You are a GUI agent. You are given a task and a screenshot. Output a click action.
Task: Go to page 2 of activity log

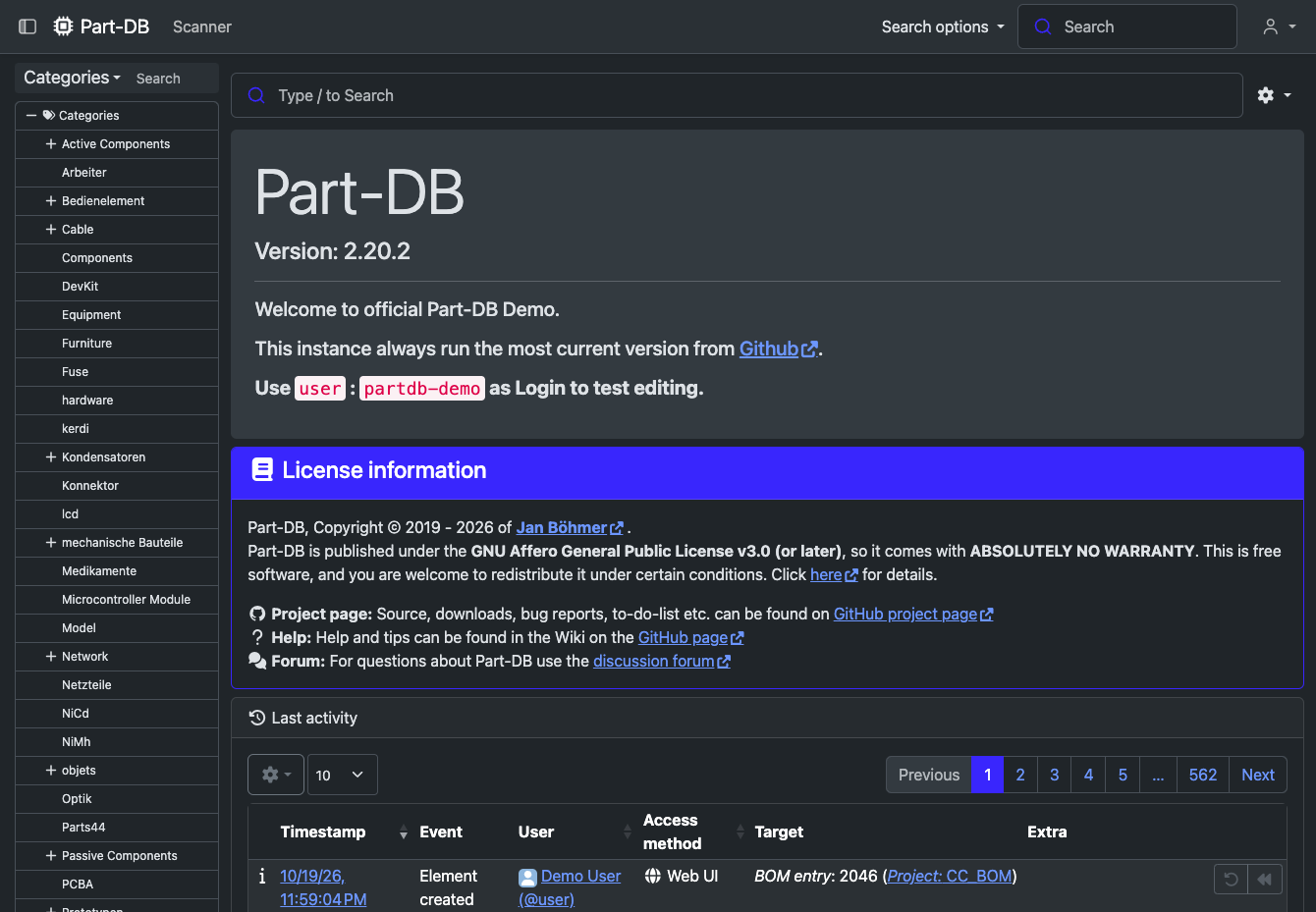pyautogui.click(x=1020, y=775)
